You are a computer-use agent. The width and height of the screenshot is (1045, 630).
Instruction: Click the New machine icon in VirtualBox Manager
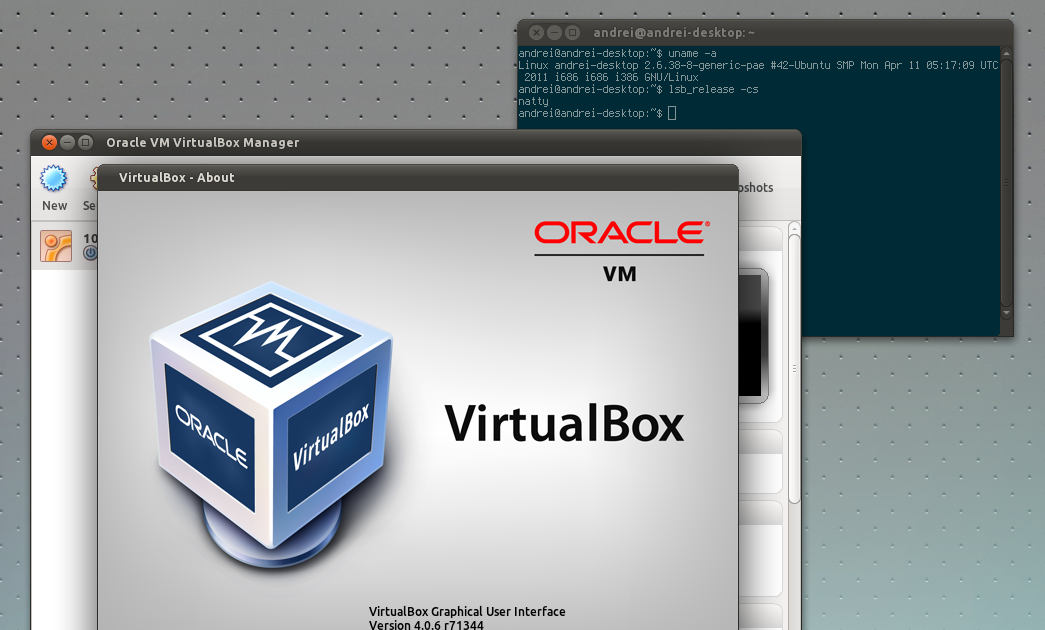(x=53, y=179)
